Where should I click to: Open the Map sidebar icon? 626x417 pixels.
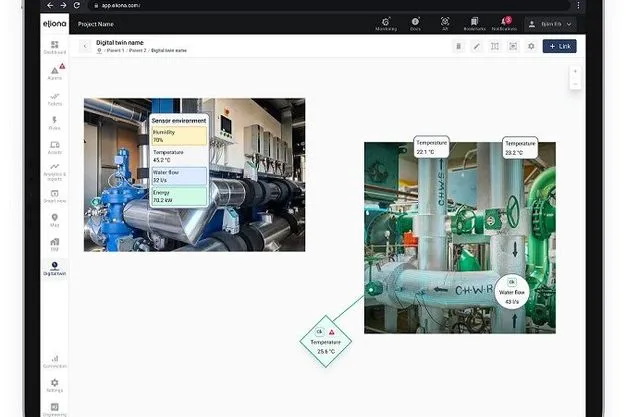point(55,220)
